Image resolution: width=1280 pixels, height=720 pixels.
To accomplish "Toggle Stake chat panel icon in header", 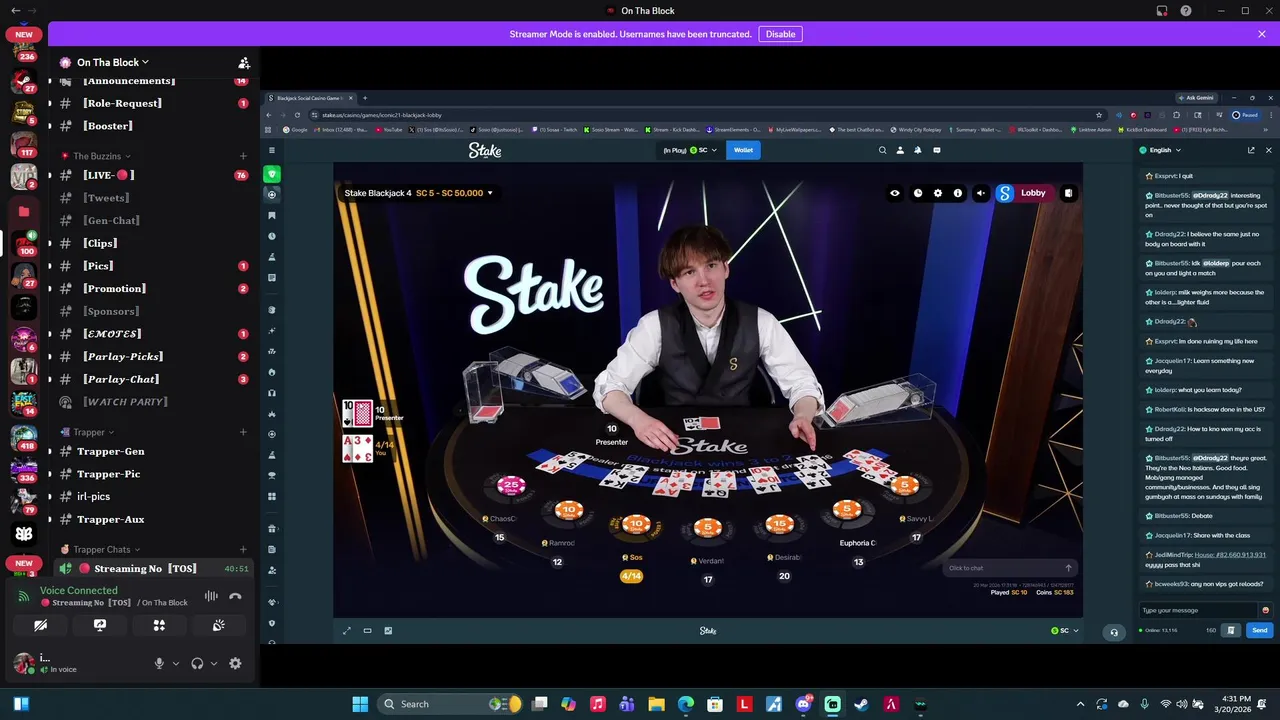I will coord(937,150).
